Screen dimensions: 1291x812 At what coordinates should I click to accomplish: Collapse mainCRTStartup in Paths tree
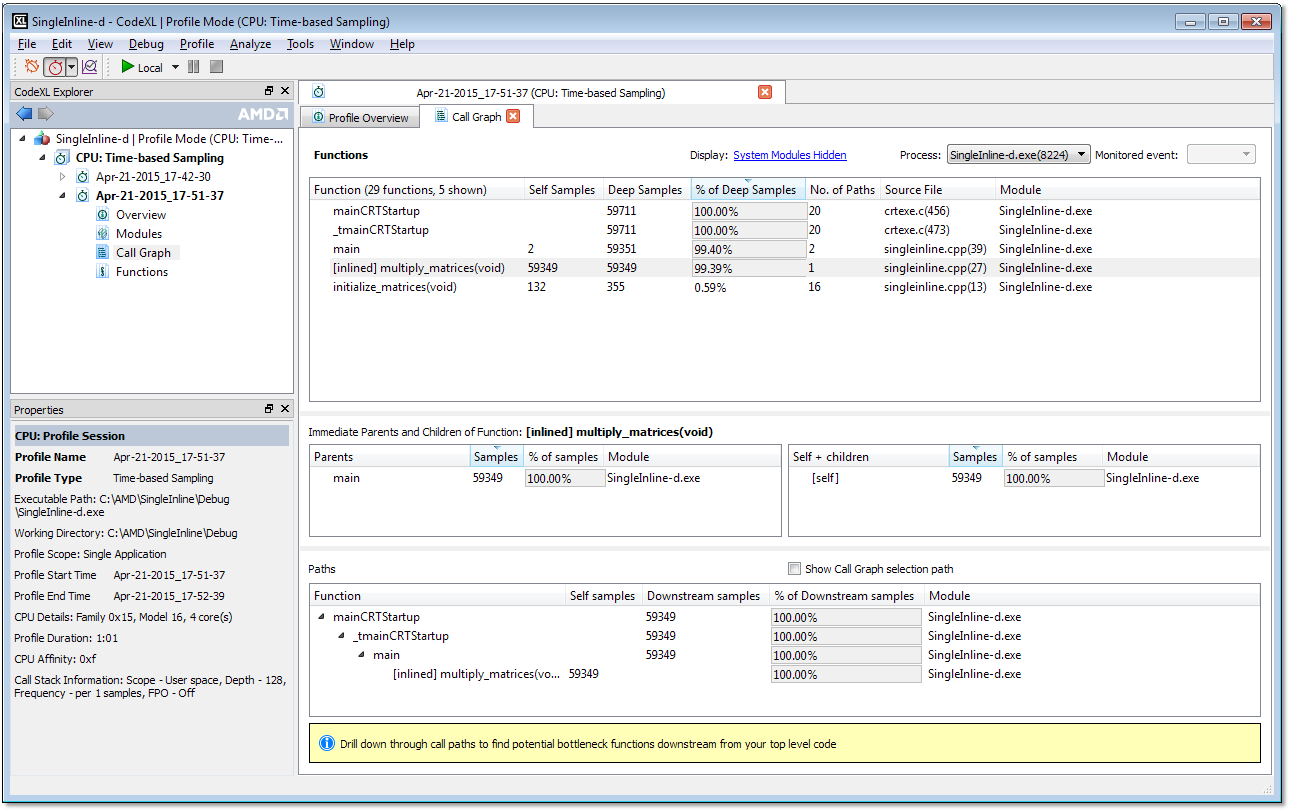pos(322,617)
